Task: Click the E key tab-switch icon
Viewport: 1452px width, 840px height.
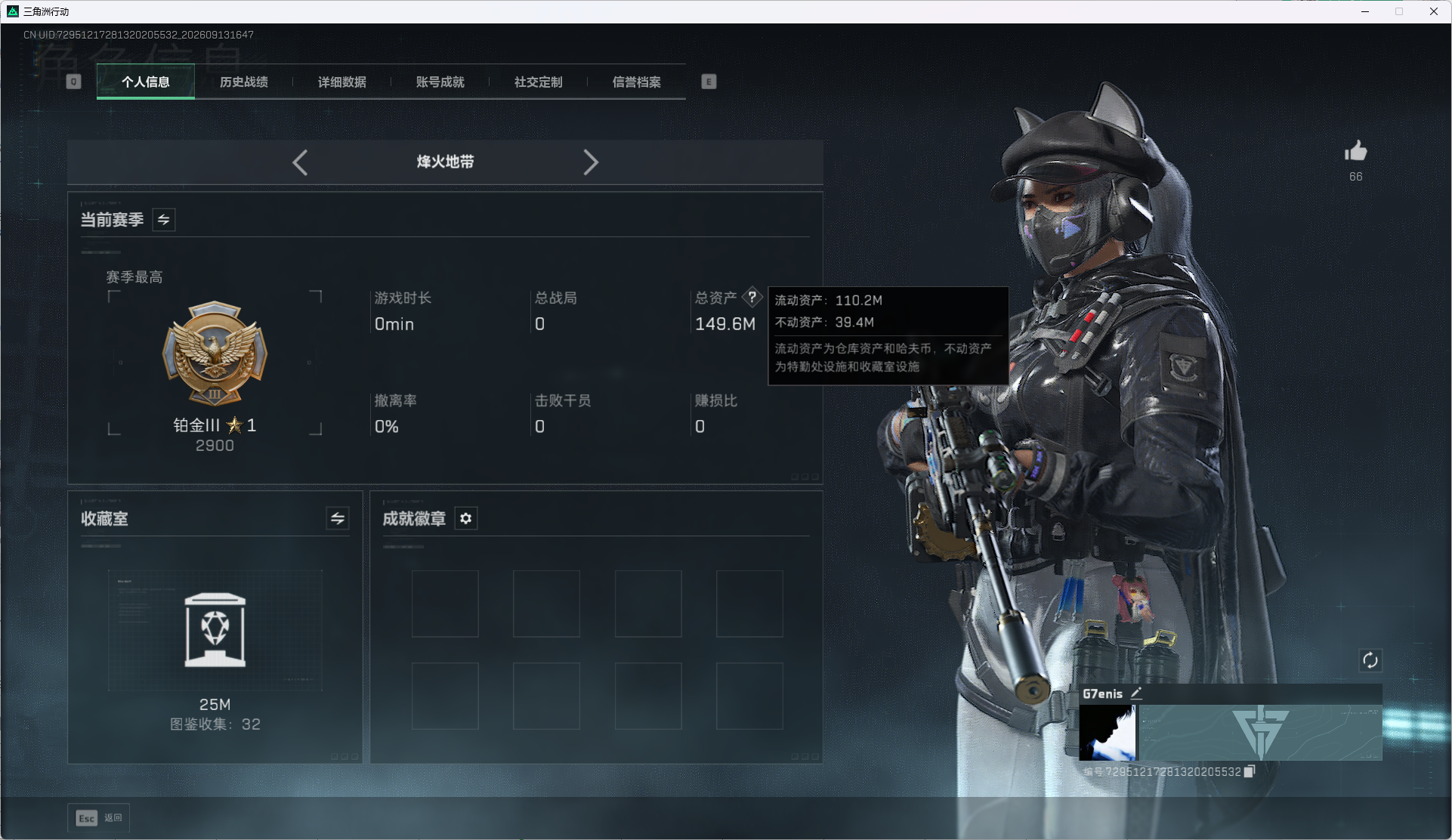Action: click(x=709, y=82)
